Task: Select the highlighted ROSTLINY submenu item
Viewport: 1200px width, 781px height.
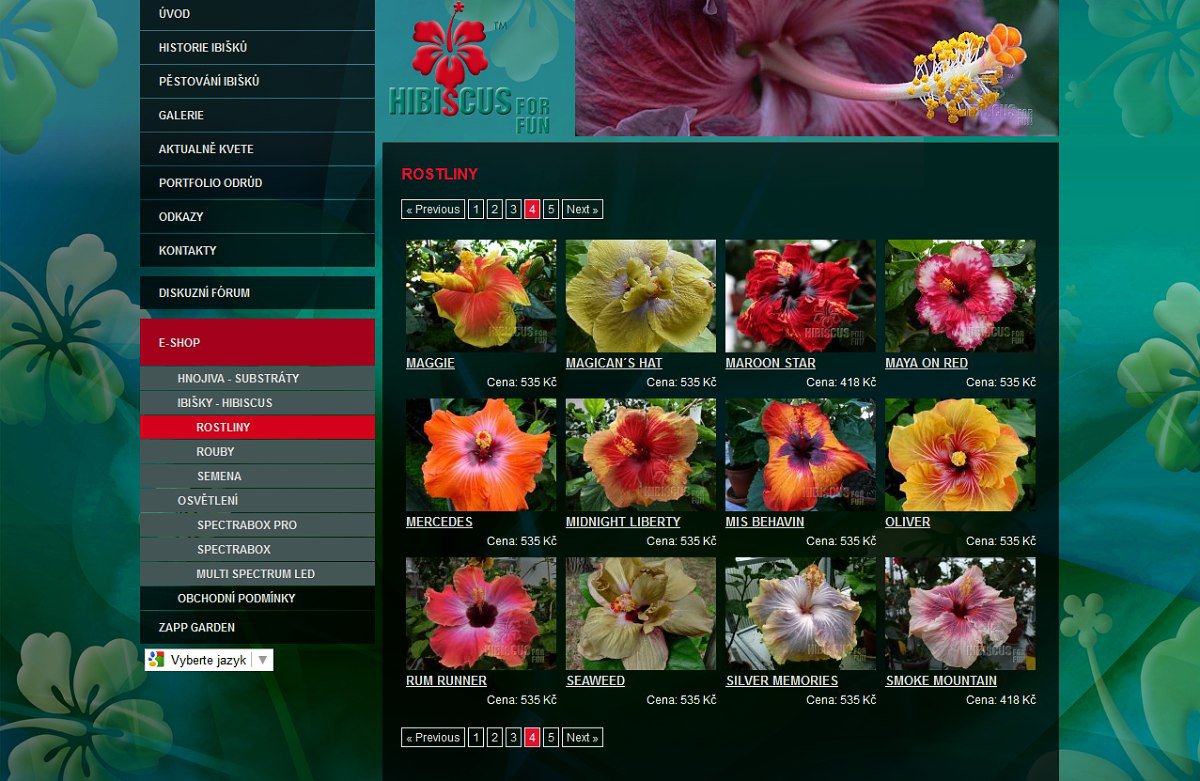Action: pos(258,427)
